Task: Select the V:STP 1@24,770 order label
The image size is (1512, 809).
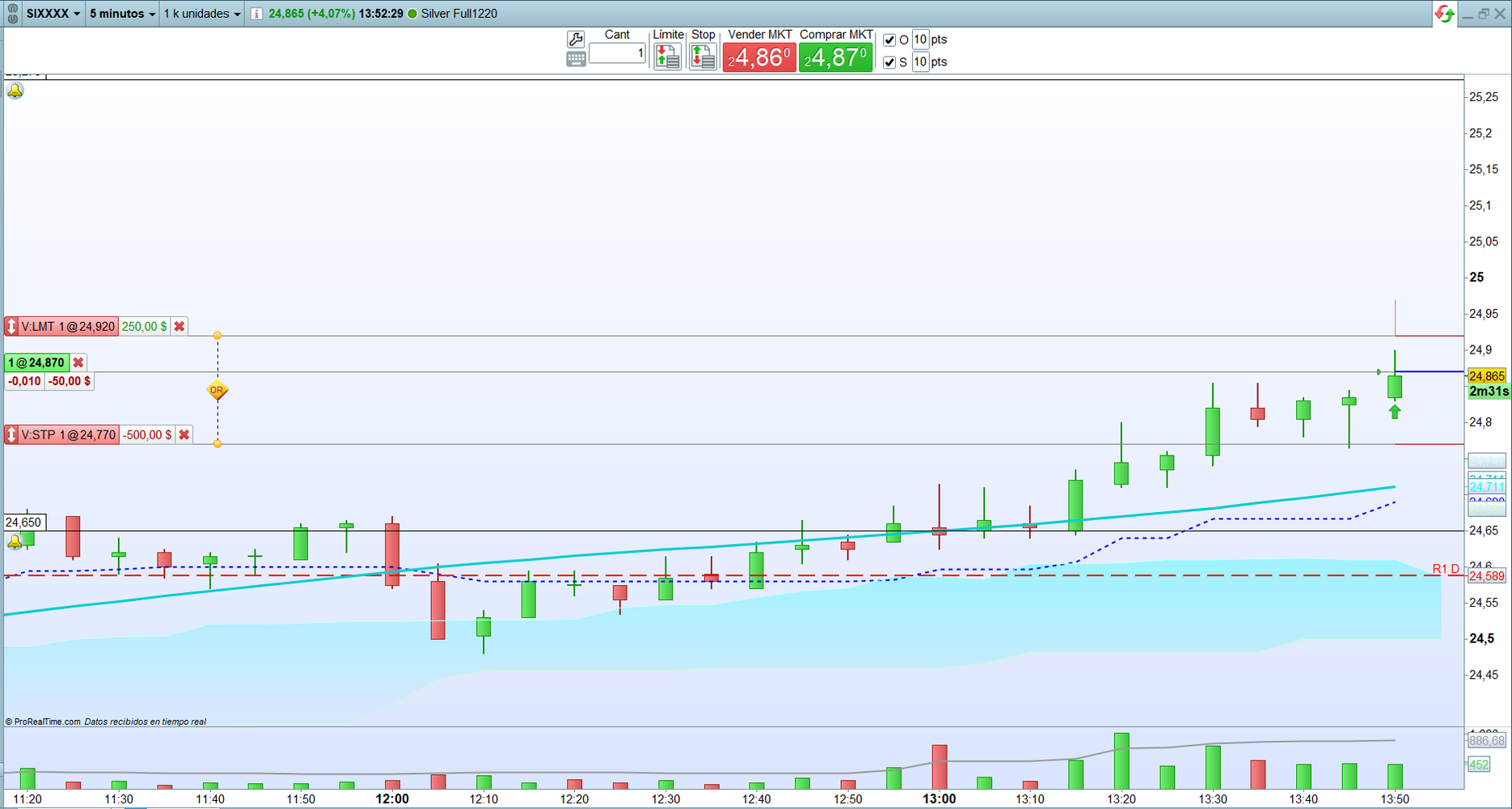Action: (69, 435)
